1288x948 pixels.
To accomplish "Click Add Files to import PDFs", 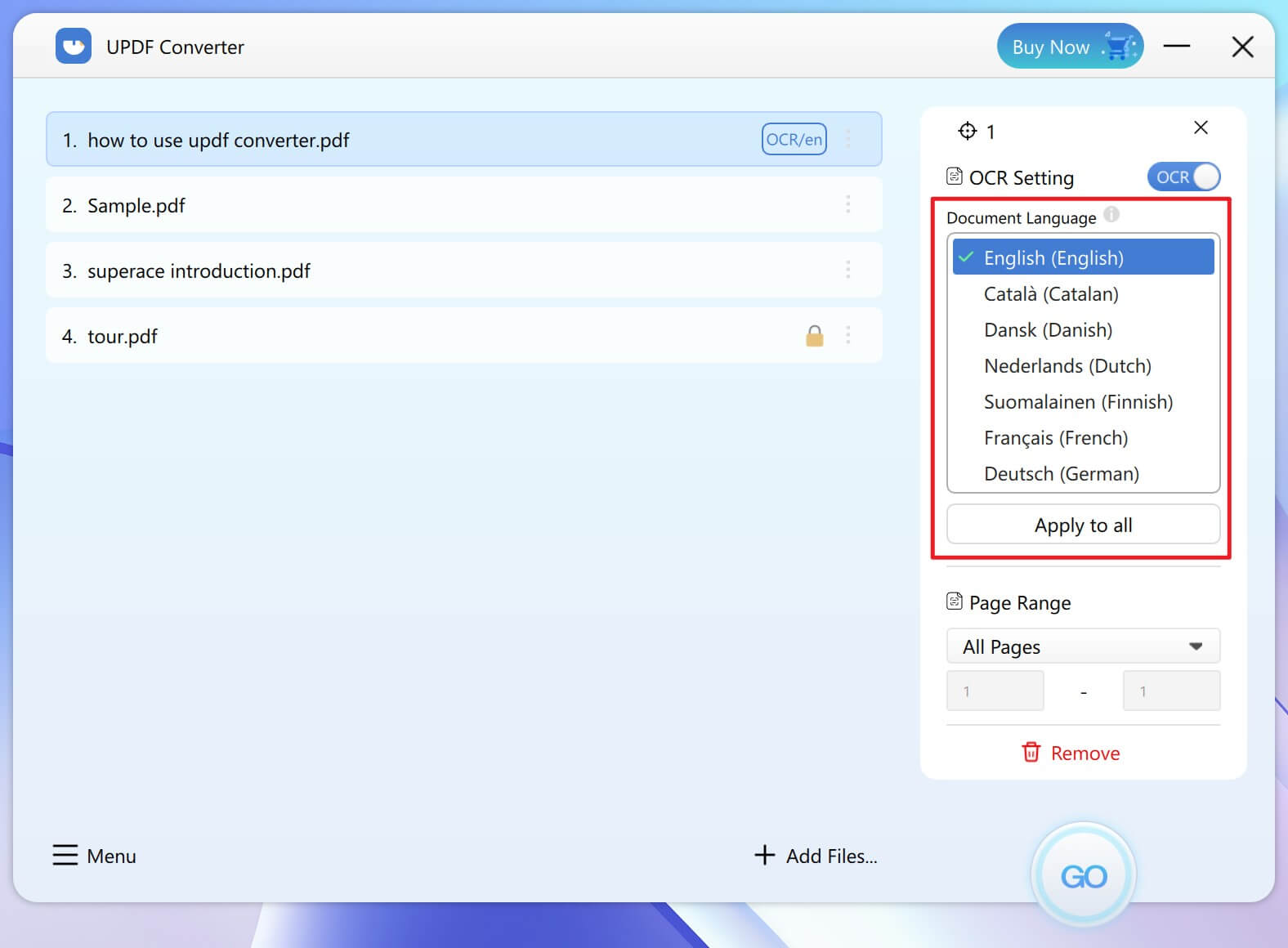I will click(815, 856).
